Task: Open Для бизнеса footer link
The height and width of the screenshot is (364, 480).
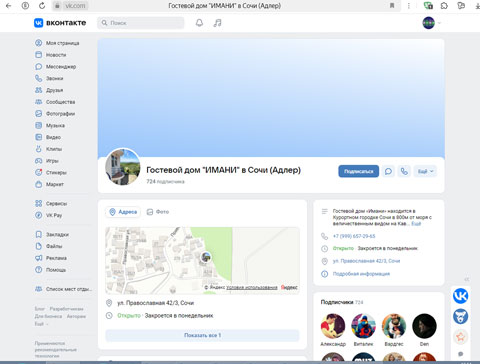Action: 48,316
